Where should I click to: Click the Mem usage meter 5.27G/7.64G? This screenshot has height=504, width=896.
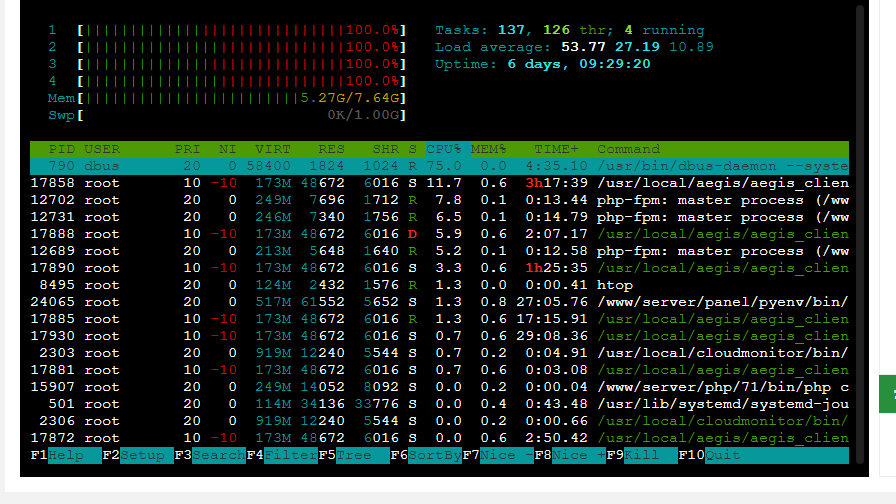[x=242, y=98]
